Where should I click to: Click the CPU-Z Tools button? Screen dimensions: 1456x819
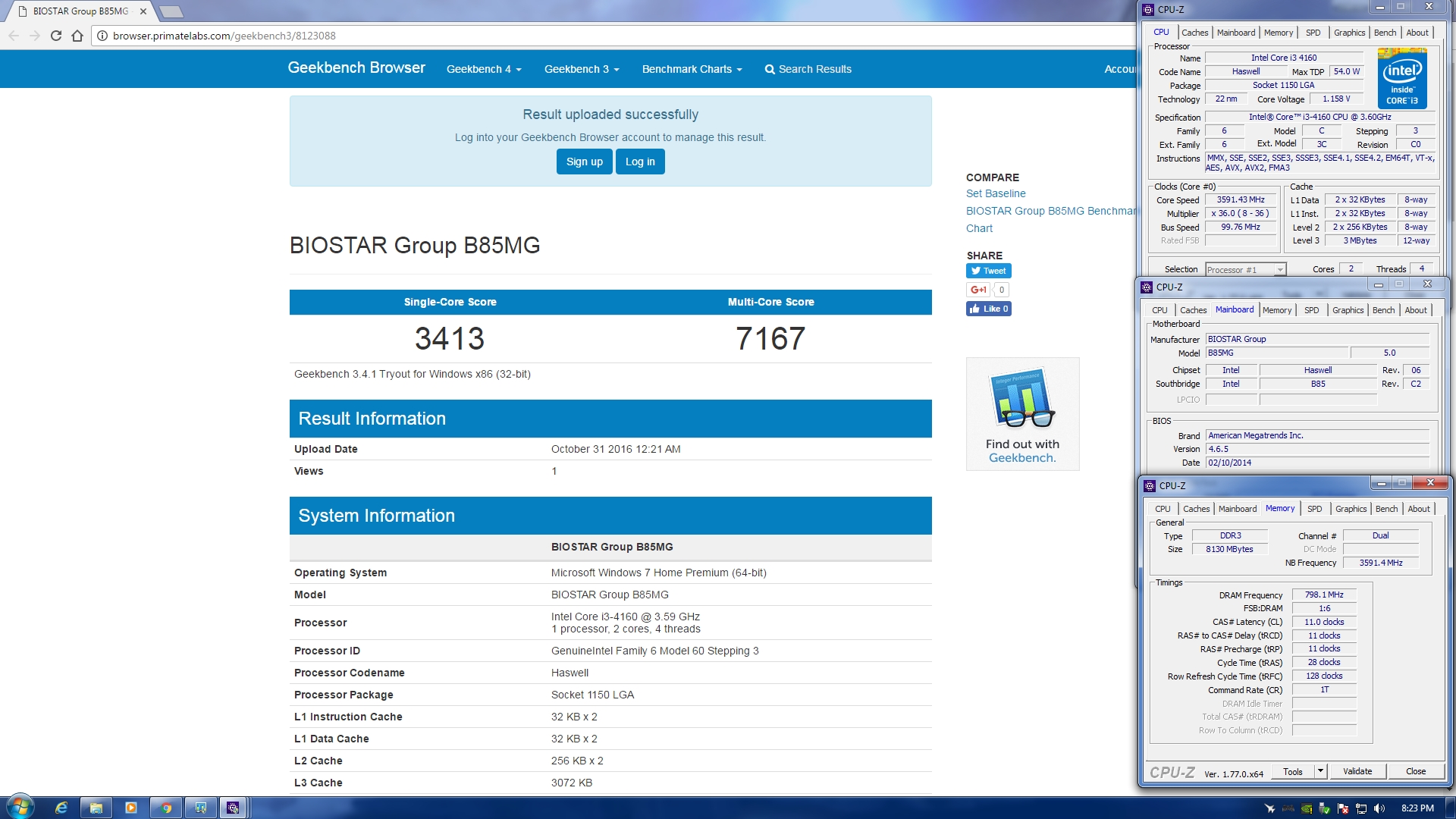pyautogui.click(x=1292, y=771)
